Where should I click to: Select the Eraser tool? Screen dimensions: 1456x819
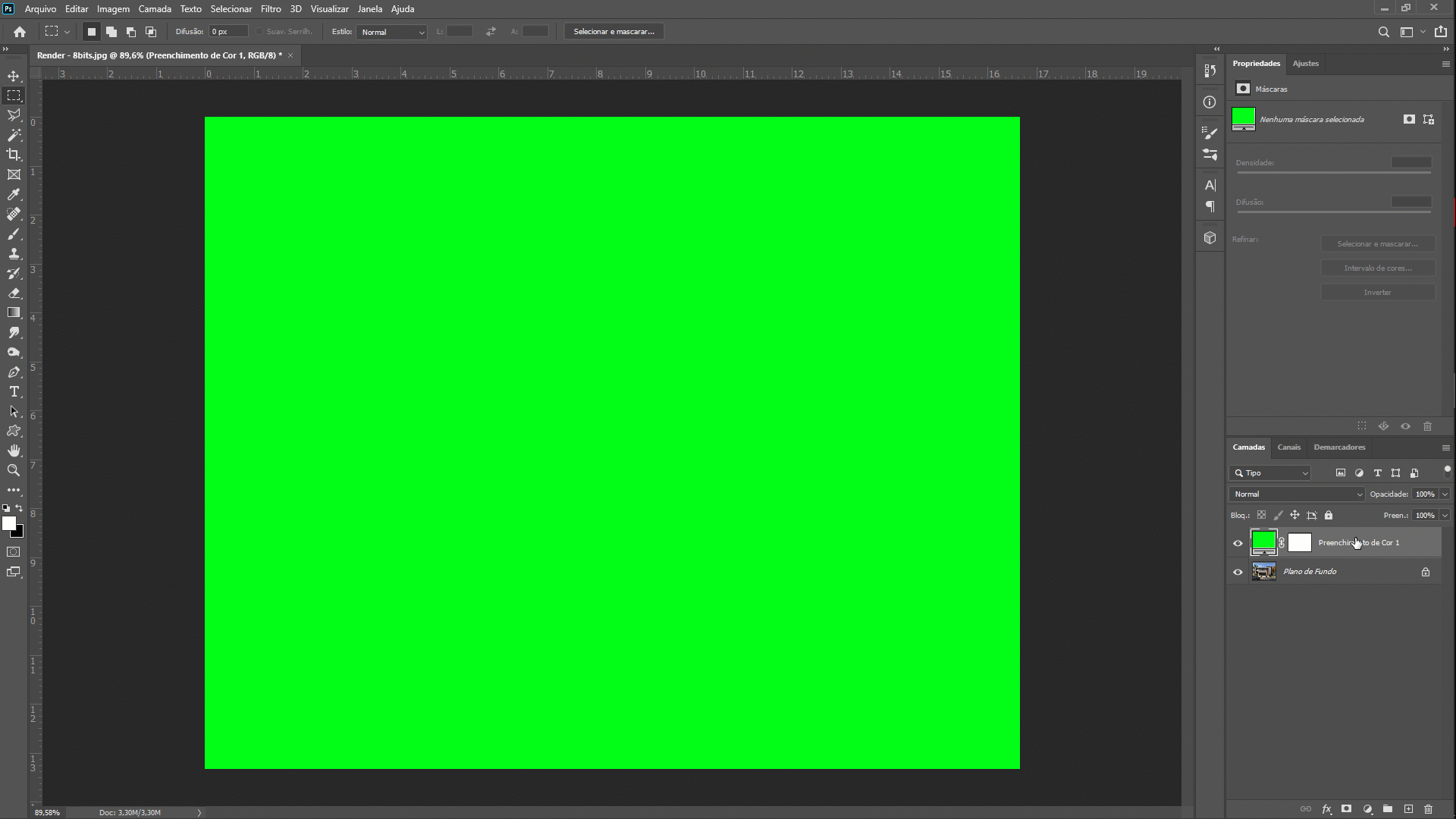[14, 293]
